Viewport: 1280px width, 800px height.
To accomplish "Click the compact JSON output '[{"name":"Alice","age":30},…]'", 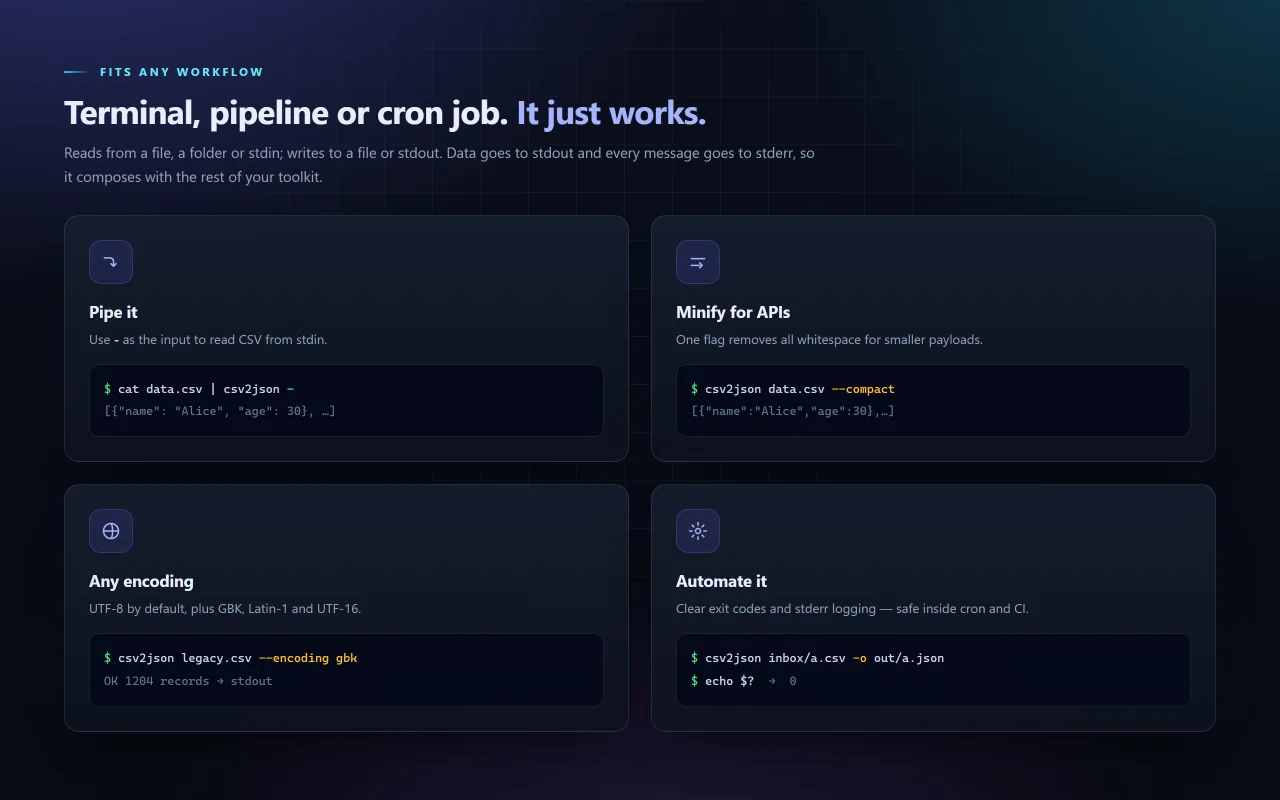I will pyautogui.click(x=793, y=411).
